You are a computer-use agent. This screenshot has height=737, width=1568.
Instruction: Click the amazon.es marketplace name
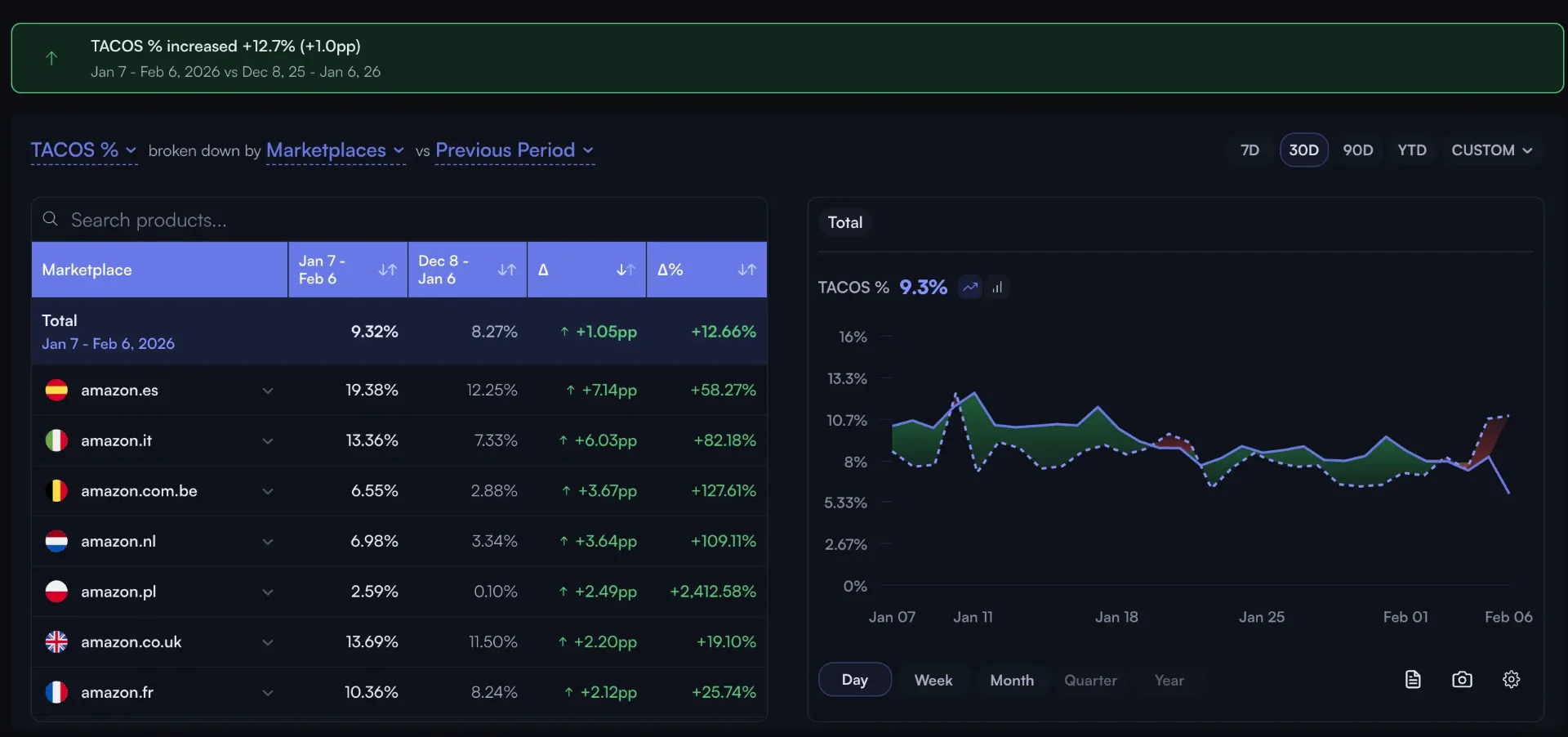[x=119, y=390]
